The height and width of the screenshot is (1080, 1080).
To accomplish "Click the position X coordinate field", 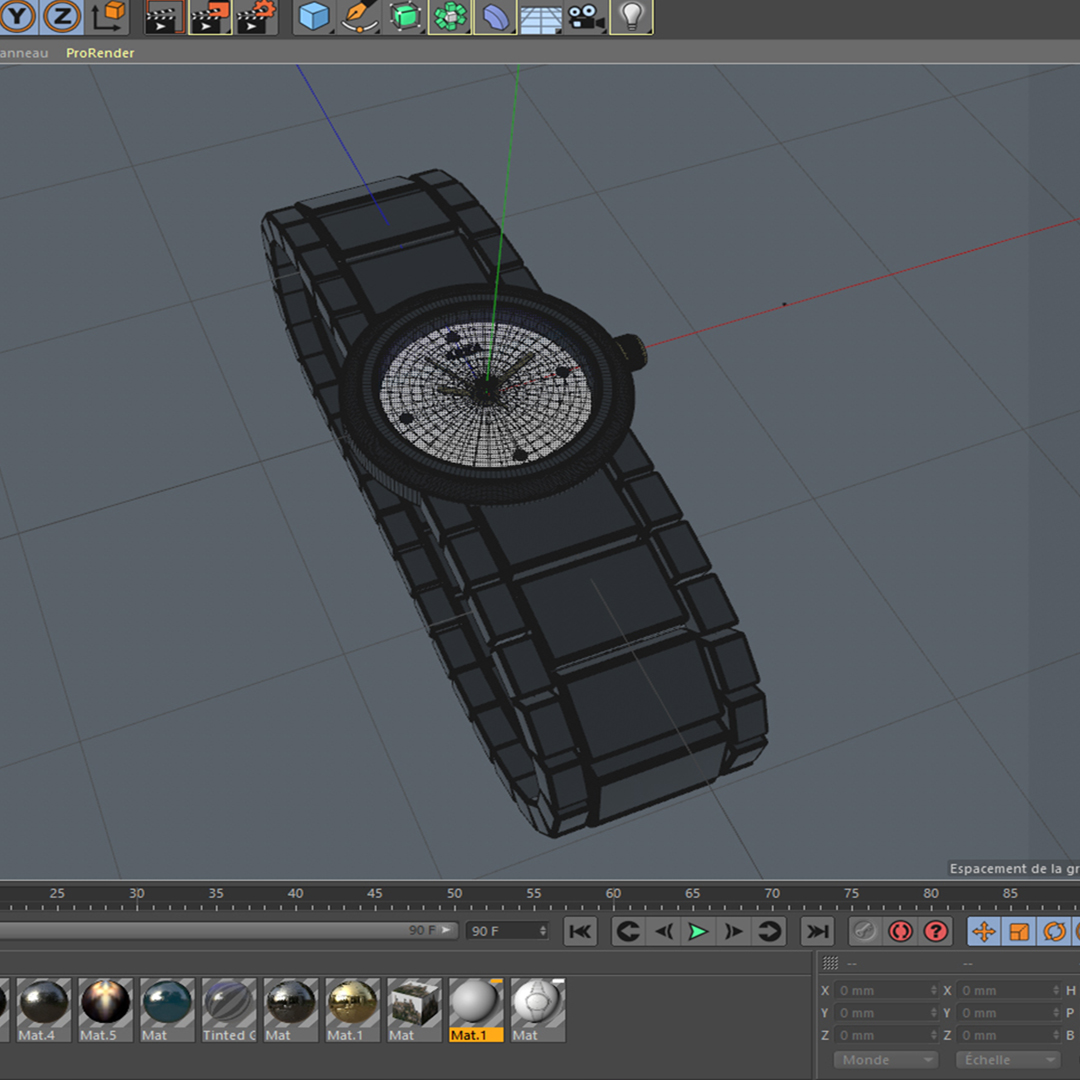I will 886,990.
